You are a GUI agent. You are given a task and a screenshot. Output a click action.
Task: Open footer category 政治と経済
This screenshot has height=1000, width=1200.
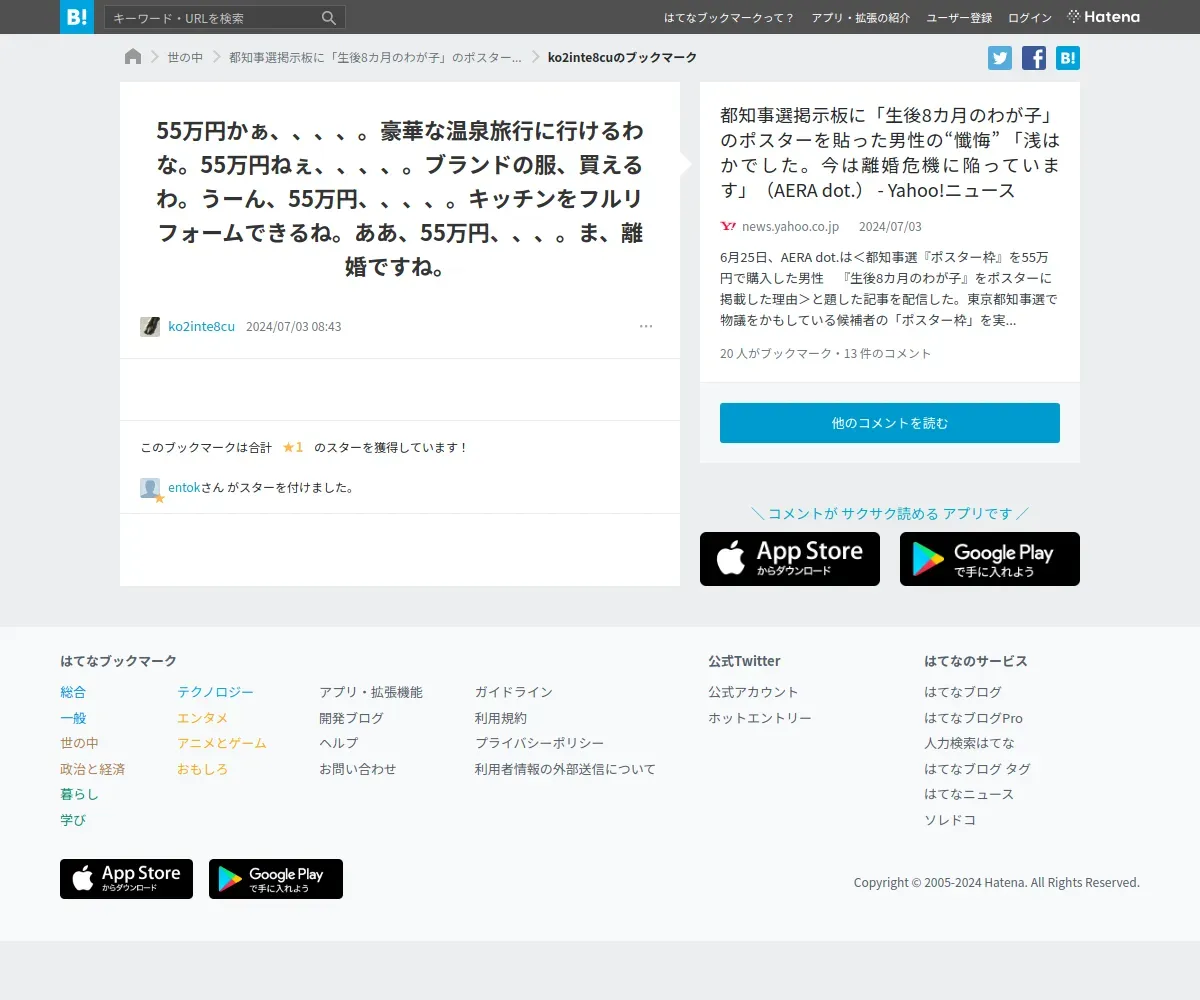(92, 769)
